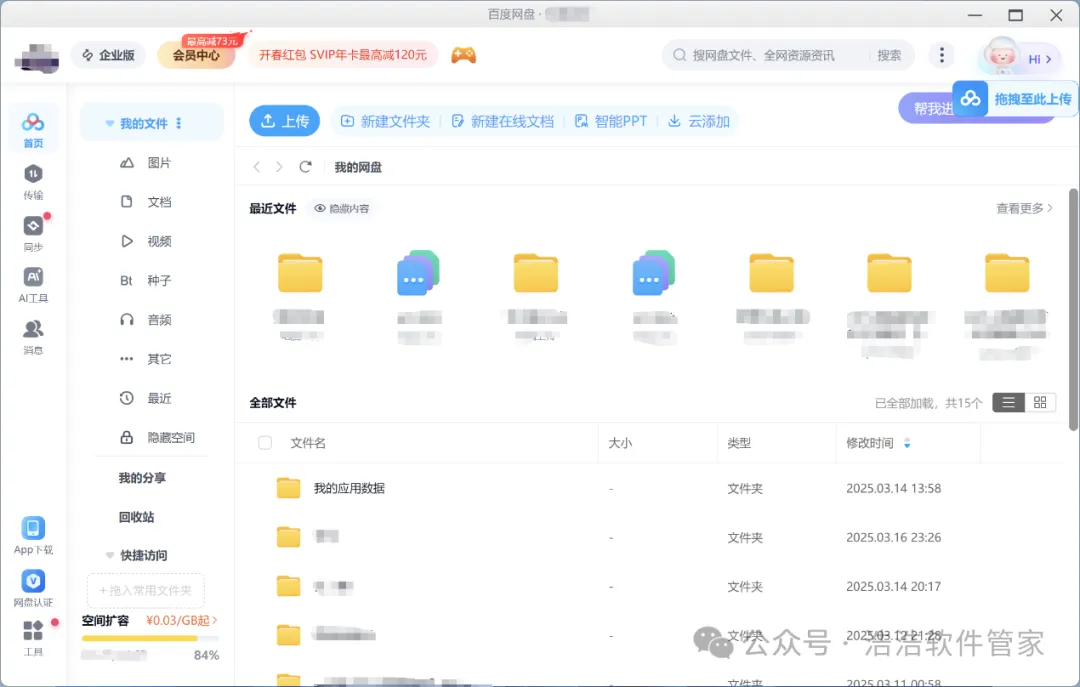Image resolution: width=1080 pixels, height=687 pixels.
Task: Sort by 文件名 column header
Action: (x=308, y=443)
